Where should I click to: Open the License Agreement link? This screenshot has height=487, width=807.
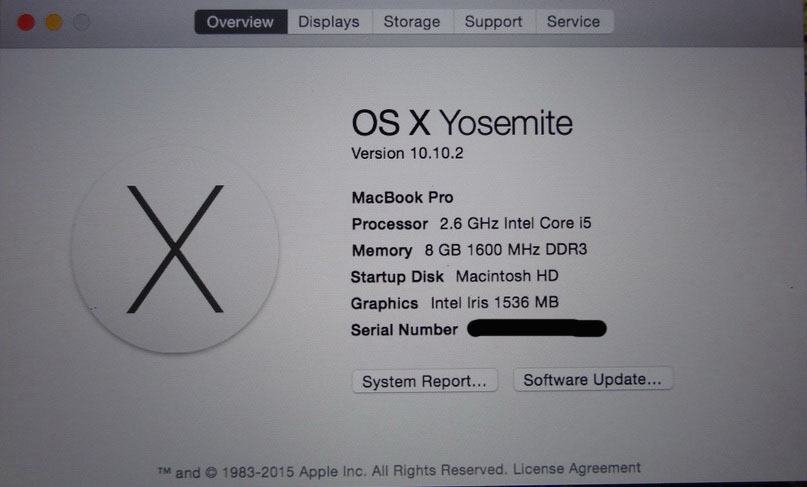click(x=576, y=468)
